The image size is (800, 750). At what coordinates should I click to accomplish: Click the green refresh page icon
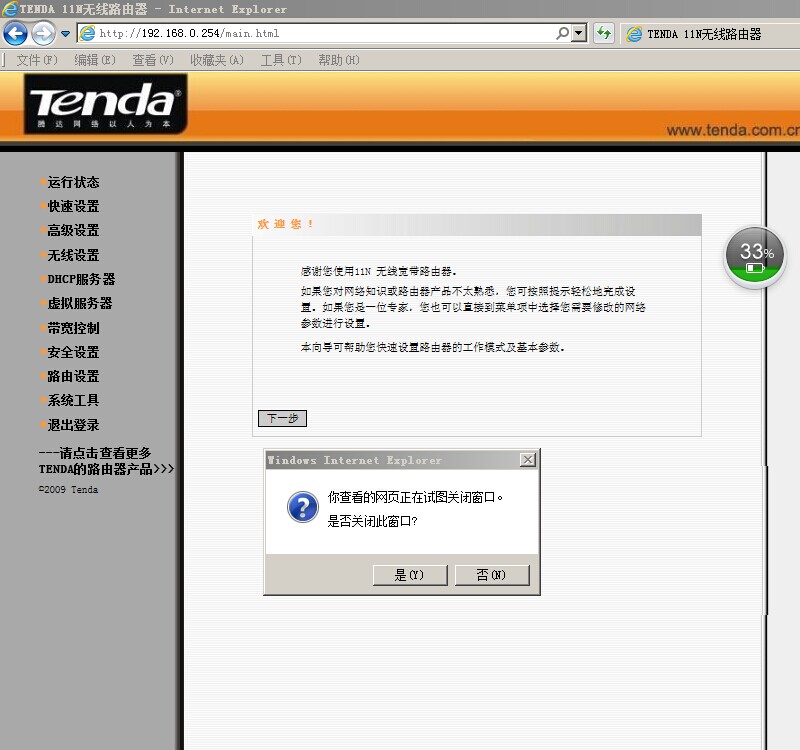[604, 33]
